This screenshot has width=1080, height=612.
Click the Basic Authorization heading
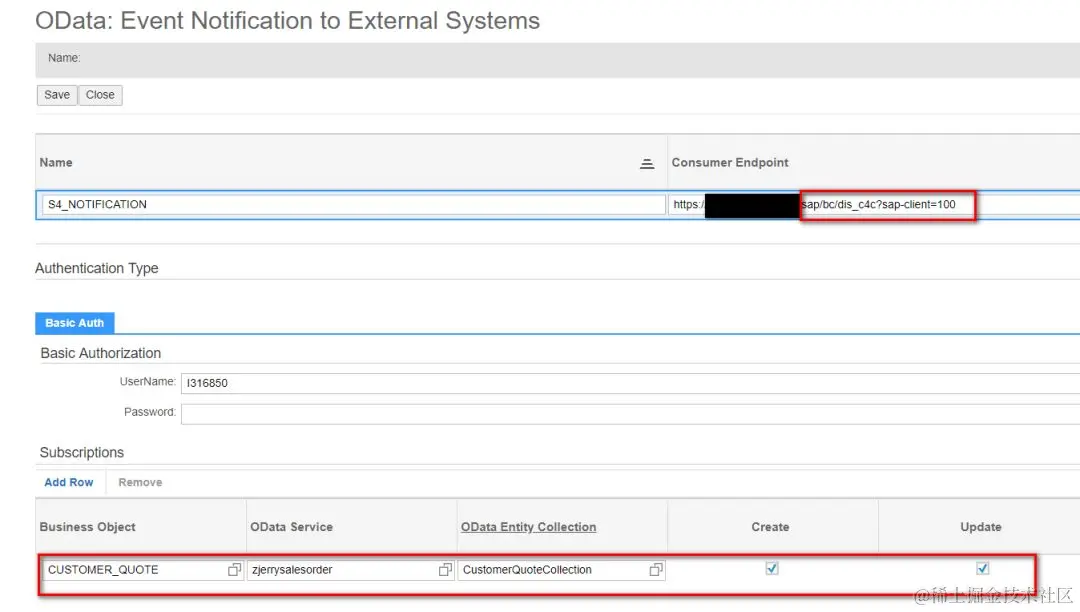pos(101,353)
